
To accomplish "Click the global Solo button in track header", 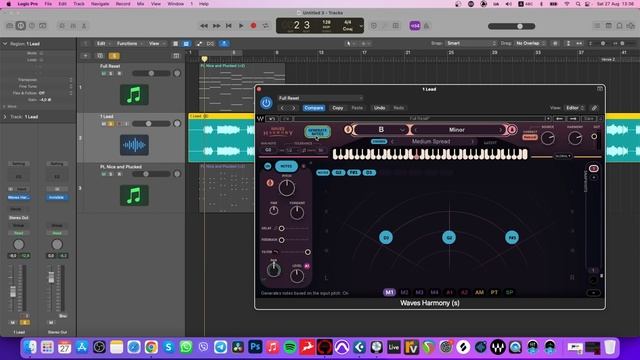I will (114, 56).
